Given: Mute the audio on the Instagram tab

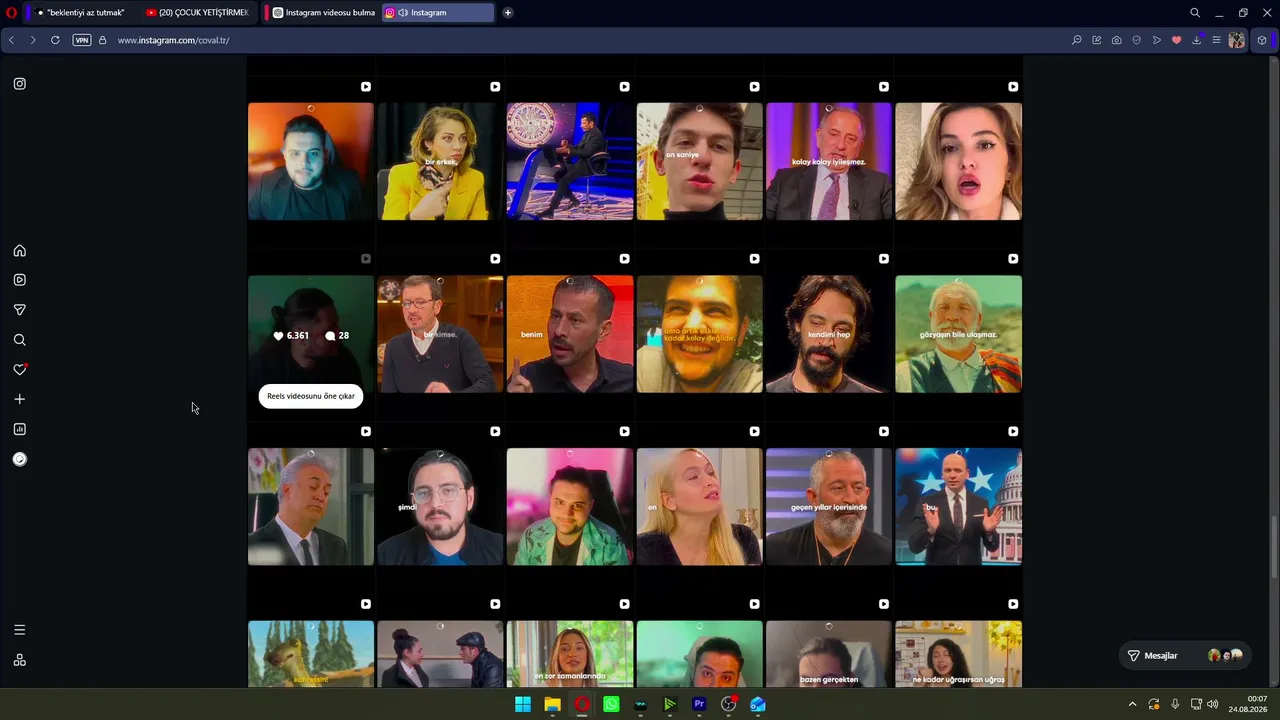Looking at the screenshot, I should [403, 13].
